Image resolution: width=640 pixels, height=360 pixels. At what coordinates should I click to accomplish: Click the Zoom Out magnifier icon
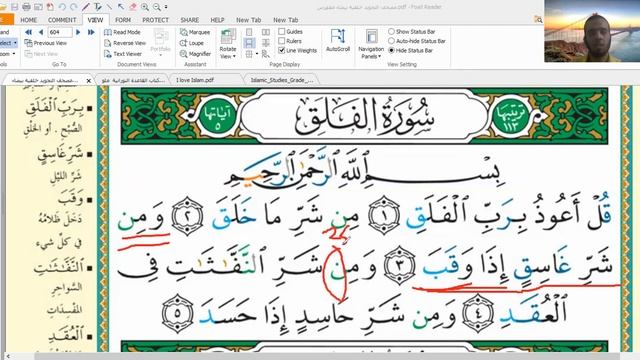point(157,7)
